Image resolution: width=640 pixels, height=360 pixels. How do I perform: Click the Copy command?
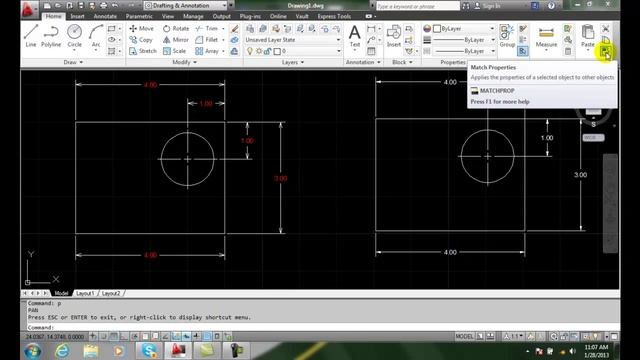pos(141,40)
